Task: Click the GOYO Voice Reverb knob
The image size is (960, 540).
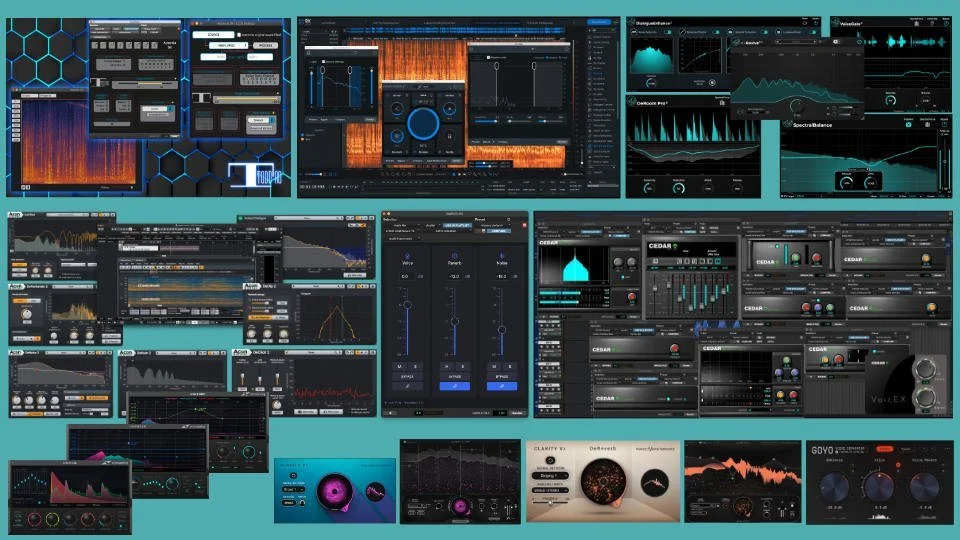Action: click(925, 487)
